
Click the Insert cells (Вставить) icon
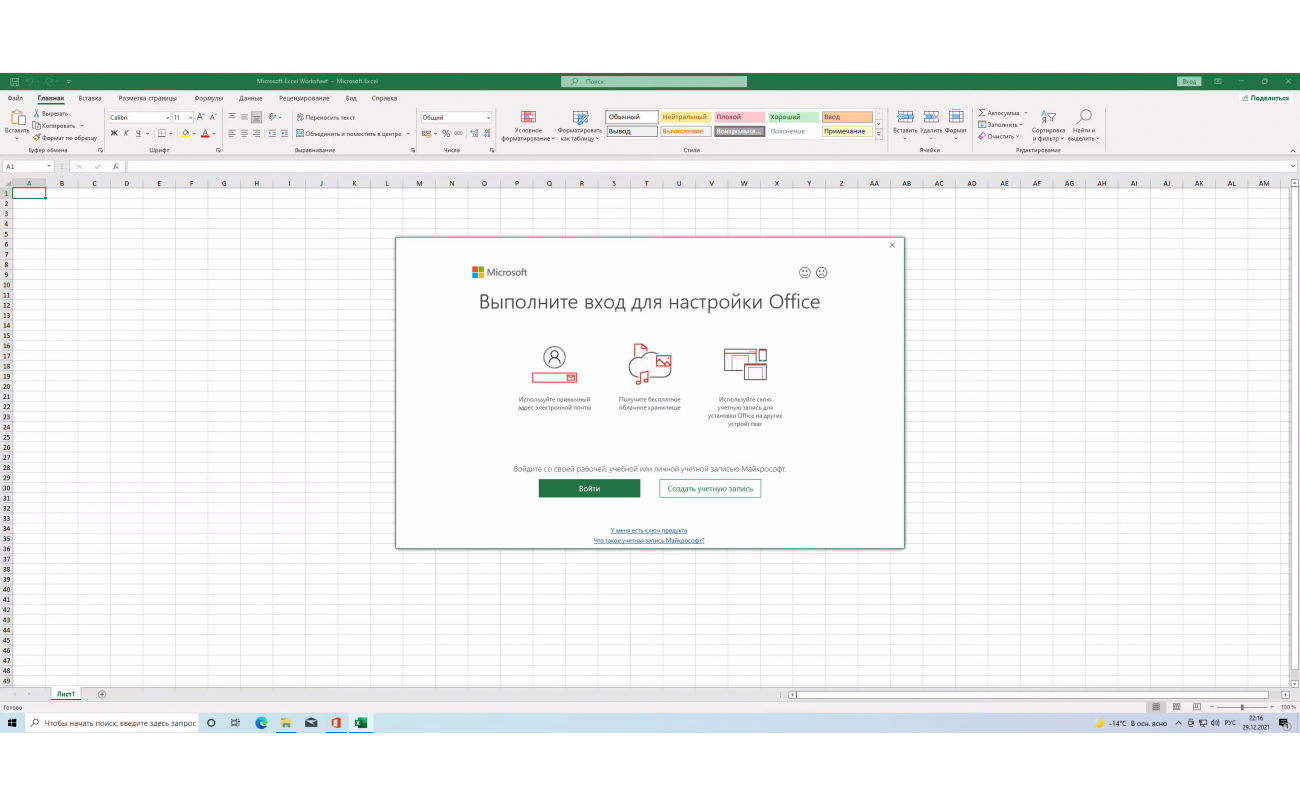click(x=905, y=117)
